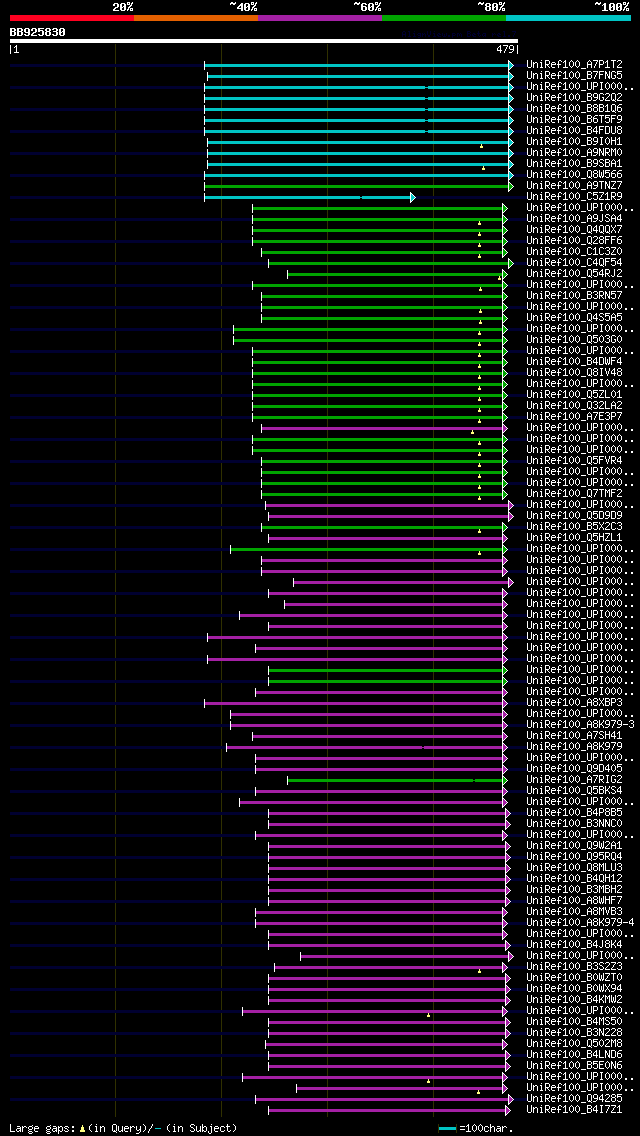
Task: Click the UniRef100_Q28FF6 label
Action: (574, 241)
